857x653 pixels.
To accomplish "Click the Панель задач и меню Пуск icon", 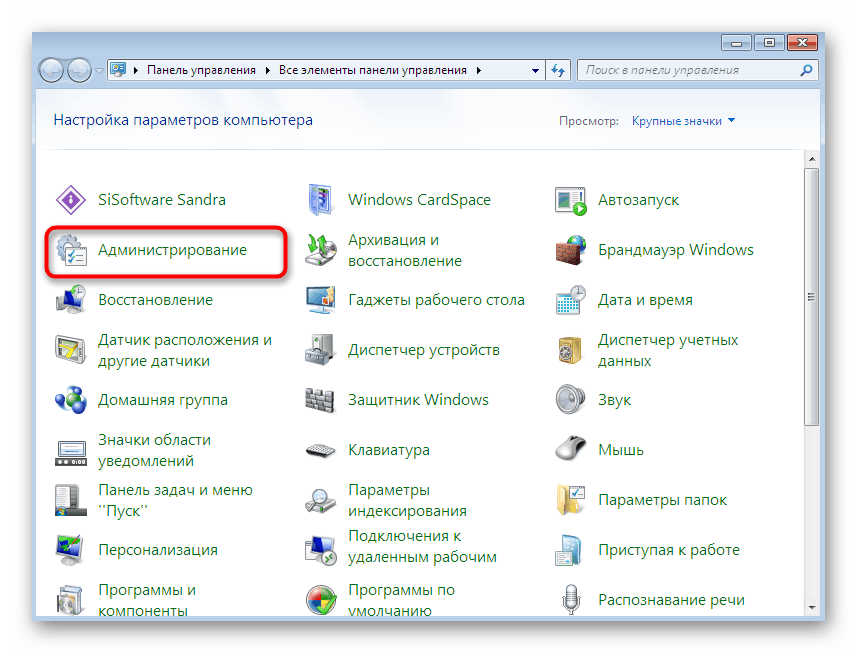I will point(71,500).
